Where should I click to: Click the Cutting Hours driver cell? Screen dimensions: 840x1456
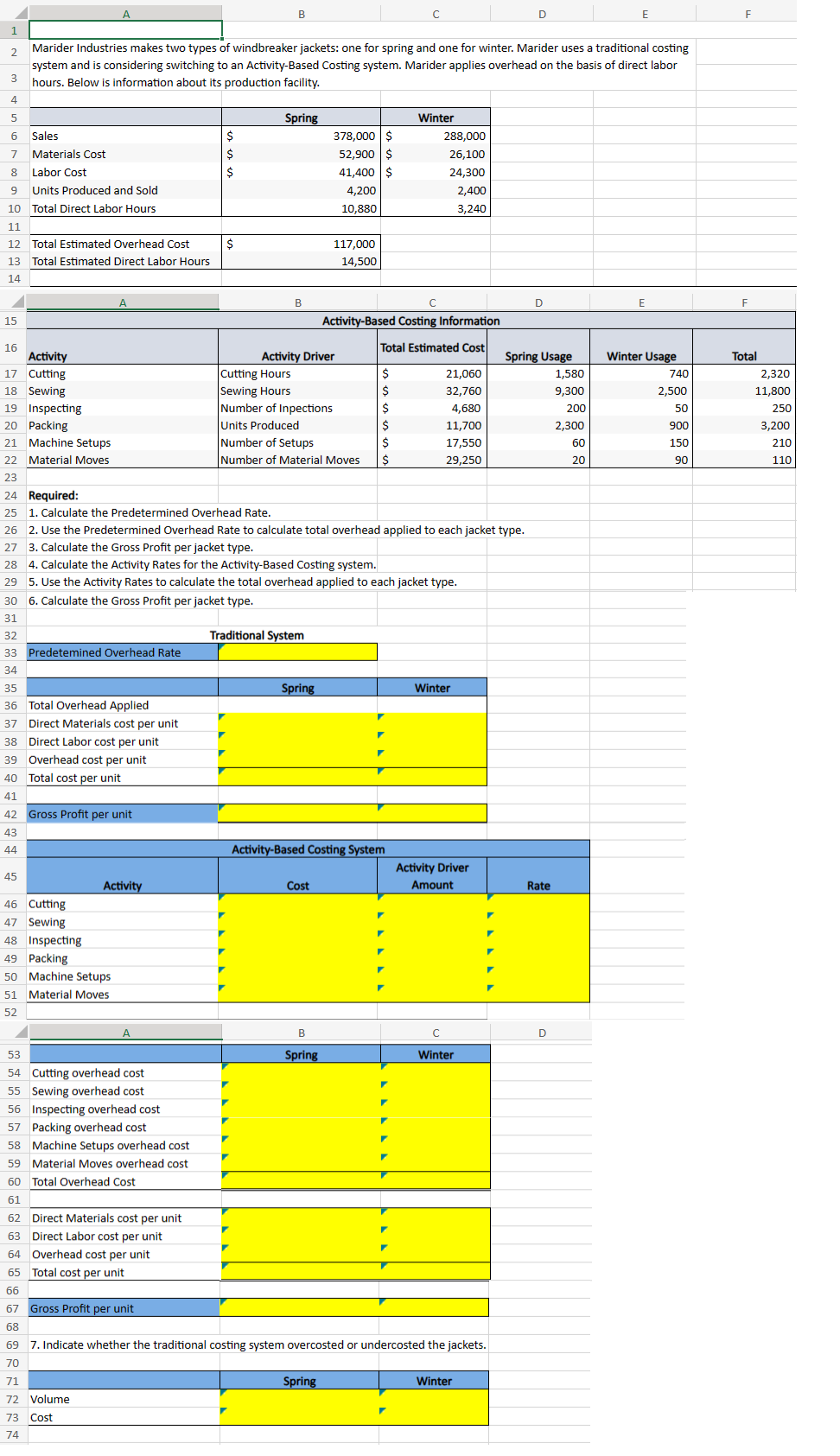[297, 373]
